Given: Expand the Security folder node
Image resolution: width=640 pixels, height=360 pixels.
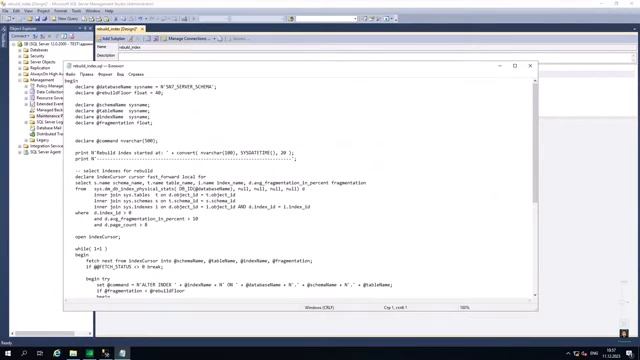Looking at the screenshot, I should click(x=20, y=56).
